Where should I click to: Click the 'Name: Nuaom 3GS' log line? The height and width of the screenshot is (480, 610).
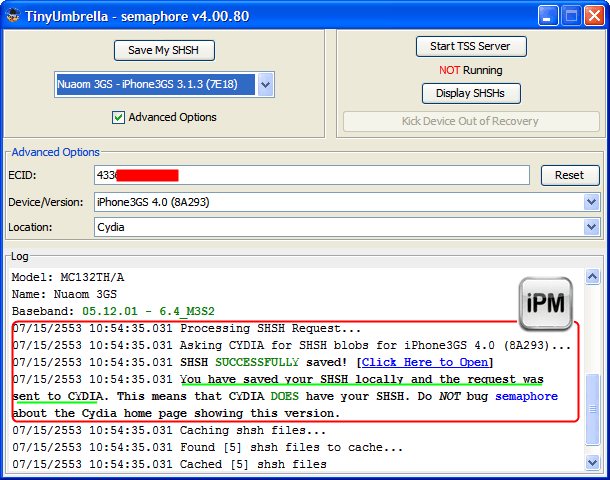[64, 294]
